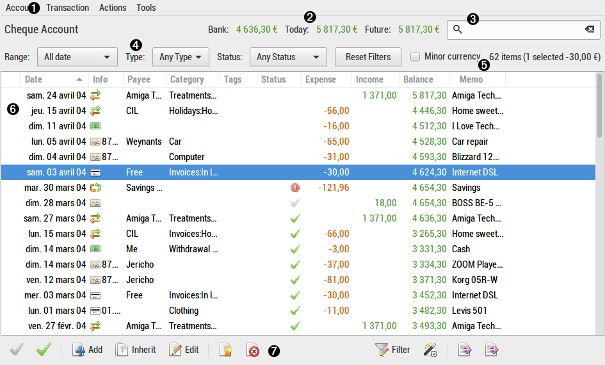Click card icon on selected 03 avril row
605x365 pixels.
tap(95, 172)
